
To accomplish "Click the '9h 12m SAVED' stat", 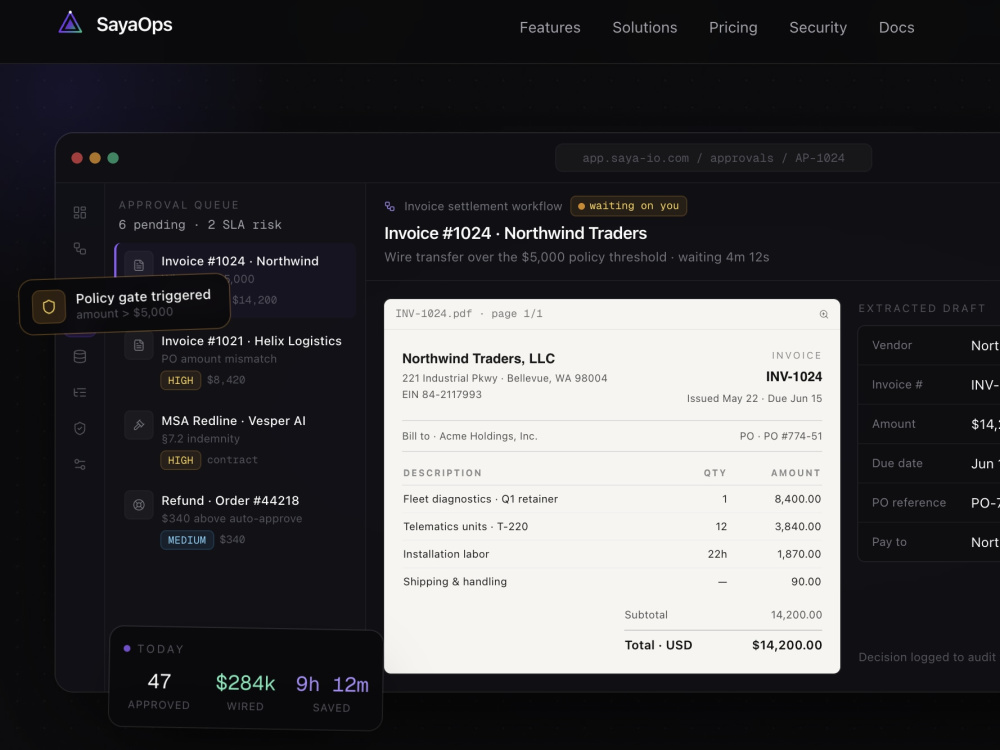I will (332, 694).
